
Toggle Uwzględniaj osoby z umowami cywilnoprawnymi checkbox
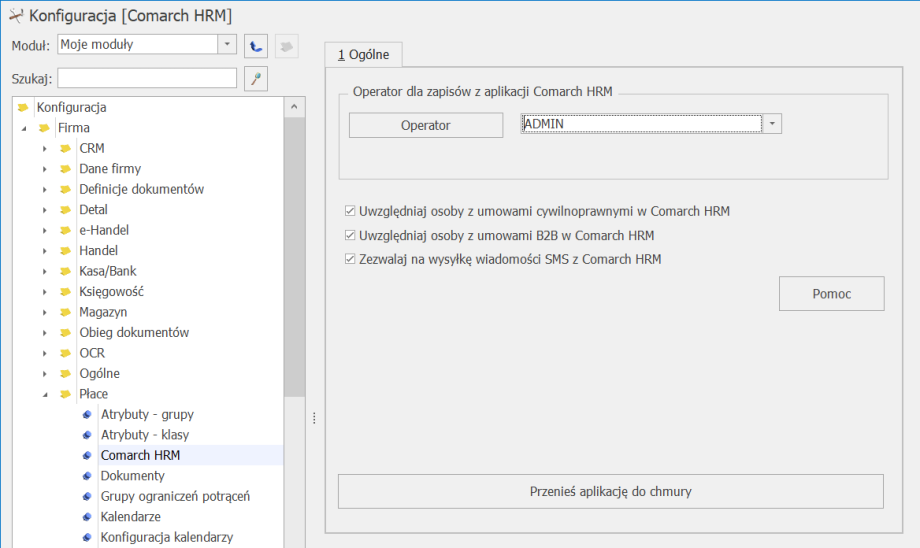point(350,212)
